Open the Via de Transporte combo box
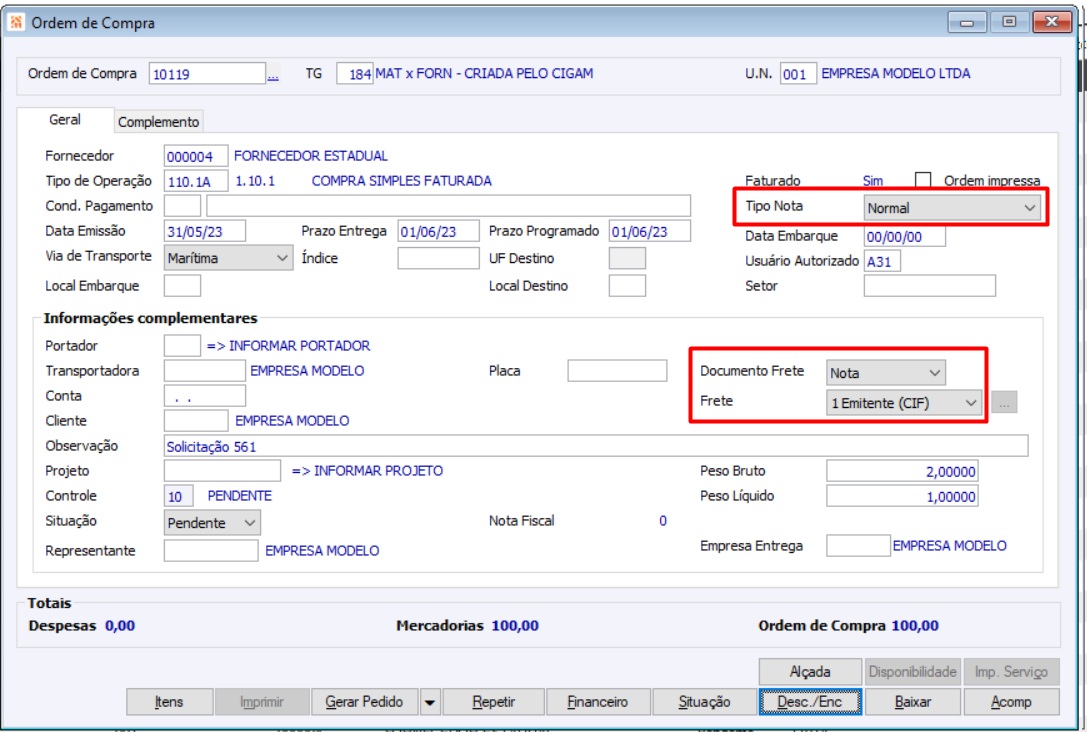This screenshot has width=1087, height=732. coord(228,258)
